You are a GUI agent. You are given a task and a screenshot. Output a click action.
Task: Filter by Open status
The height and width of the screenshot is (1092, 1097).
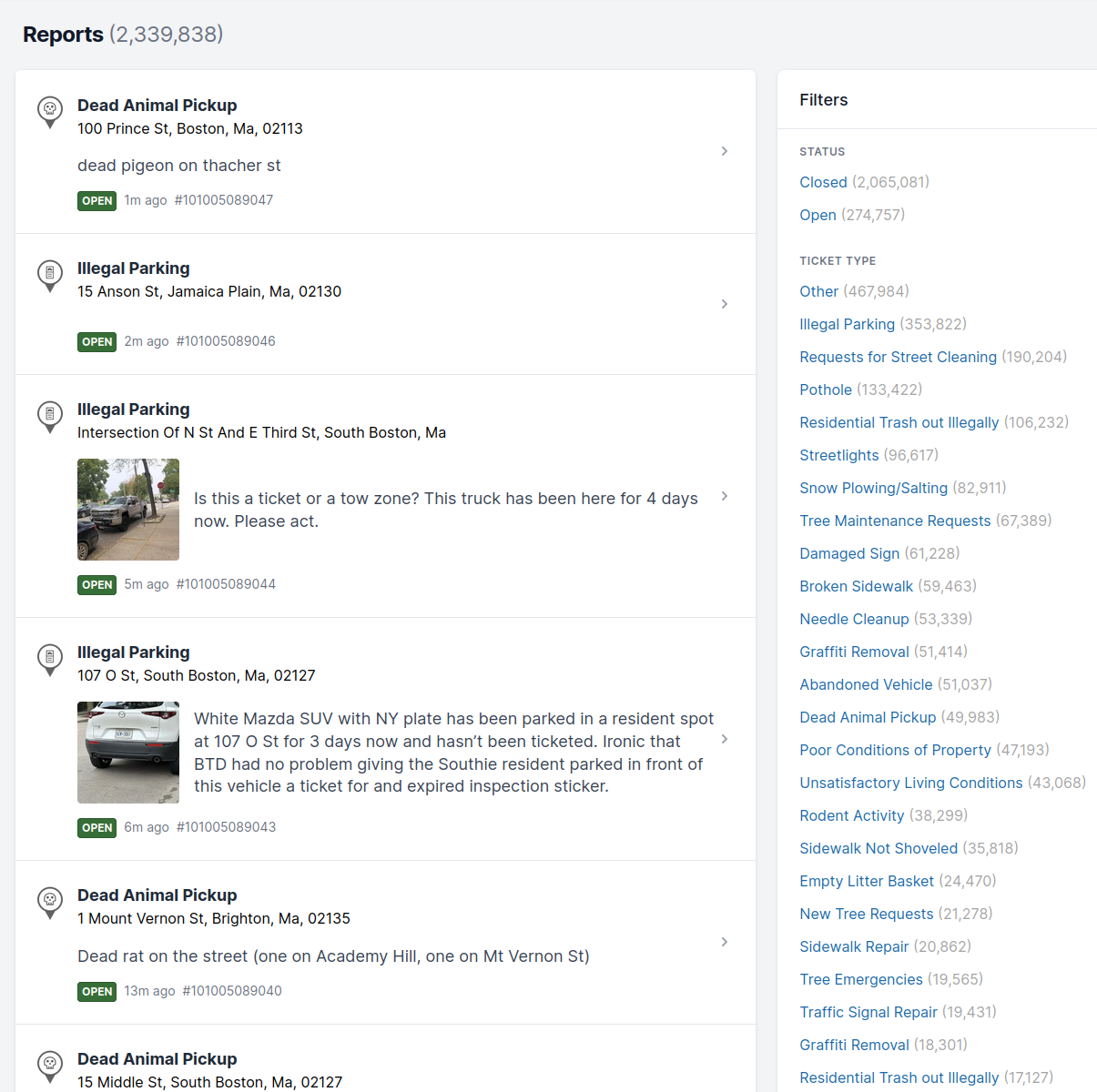(x=818, y=215)
